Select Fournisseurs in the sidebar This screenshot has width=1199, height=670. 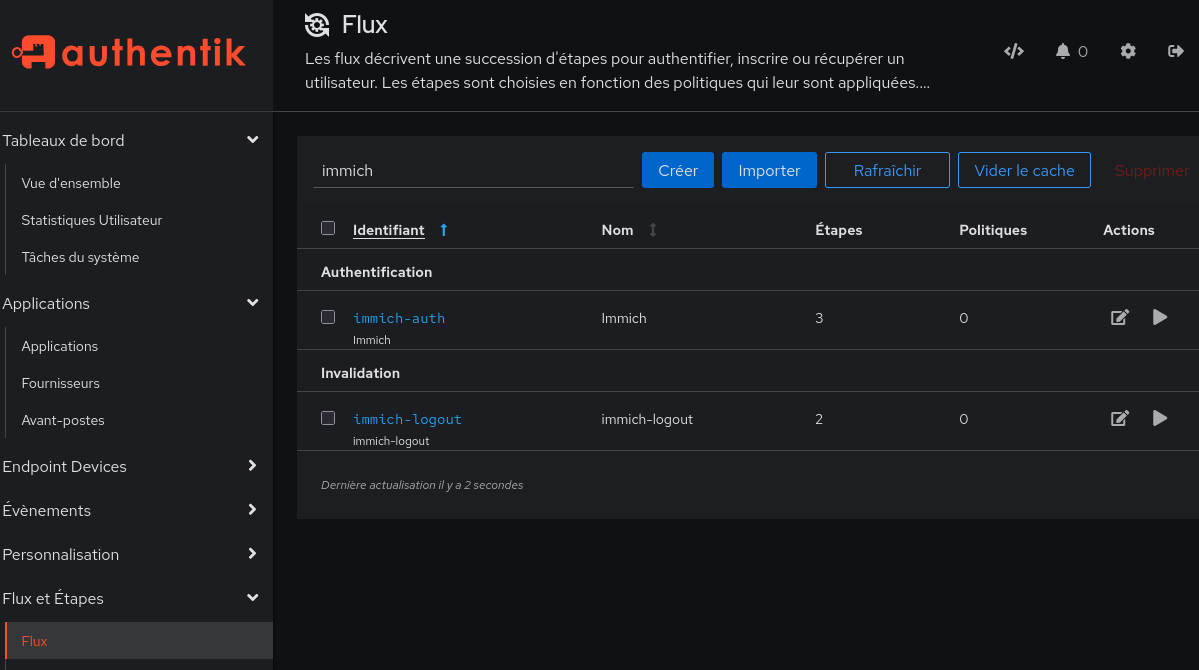coord(60,383)
